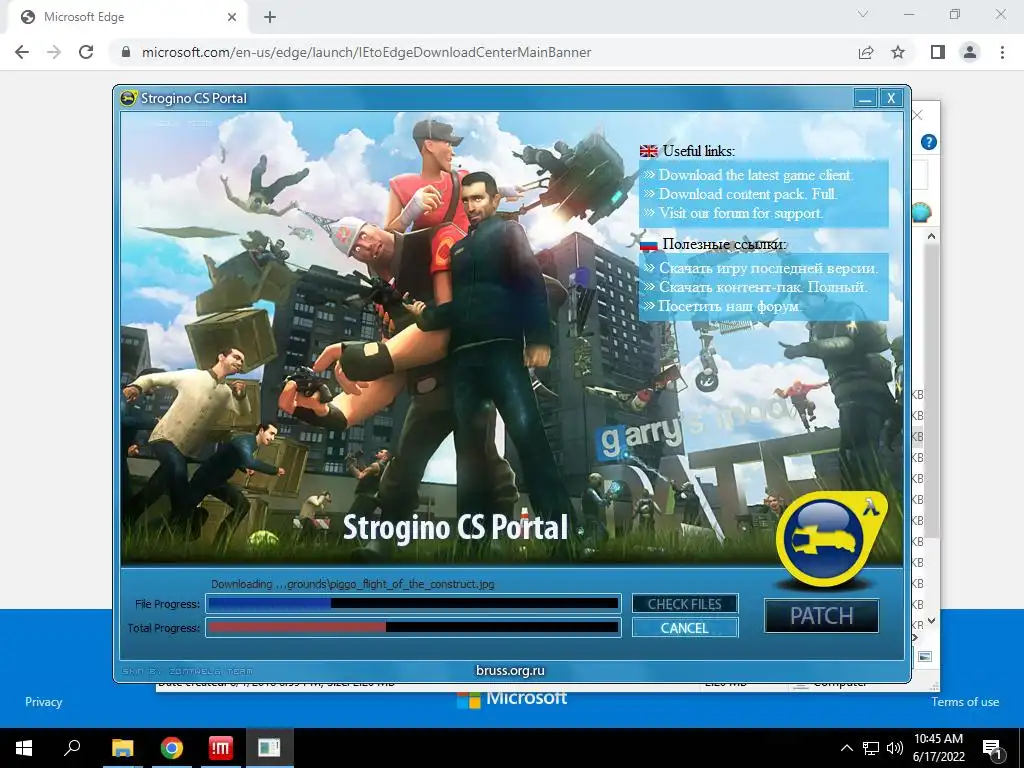
Task: Click the Total Progress bar
Action: (413, 628)
